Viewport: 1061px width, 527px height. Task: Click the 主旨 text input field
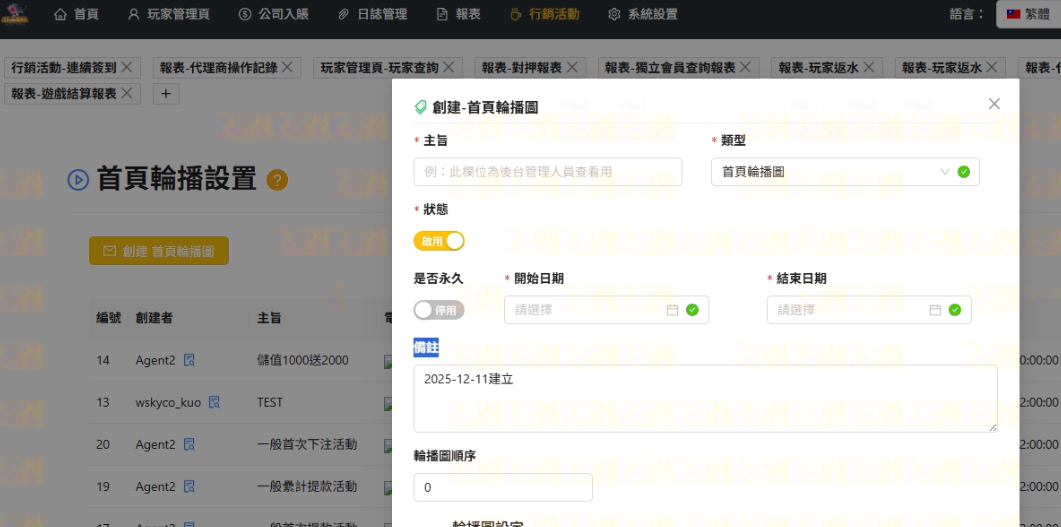pos(547,172)
